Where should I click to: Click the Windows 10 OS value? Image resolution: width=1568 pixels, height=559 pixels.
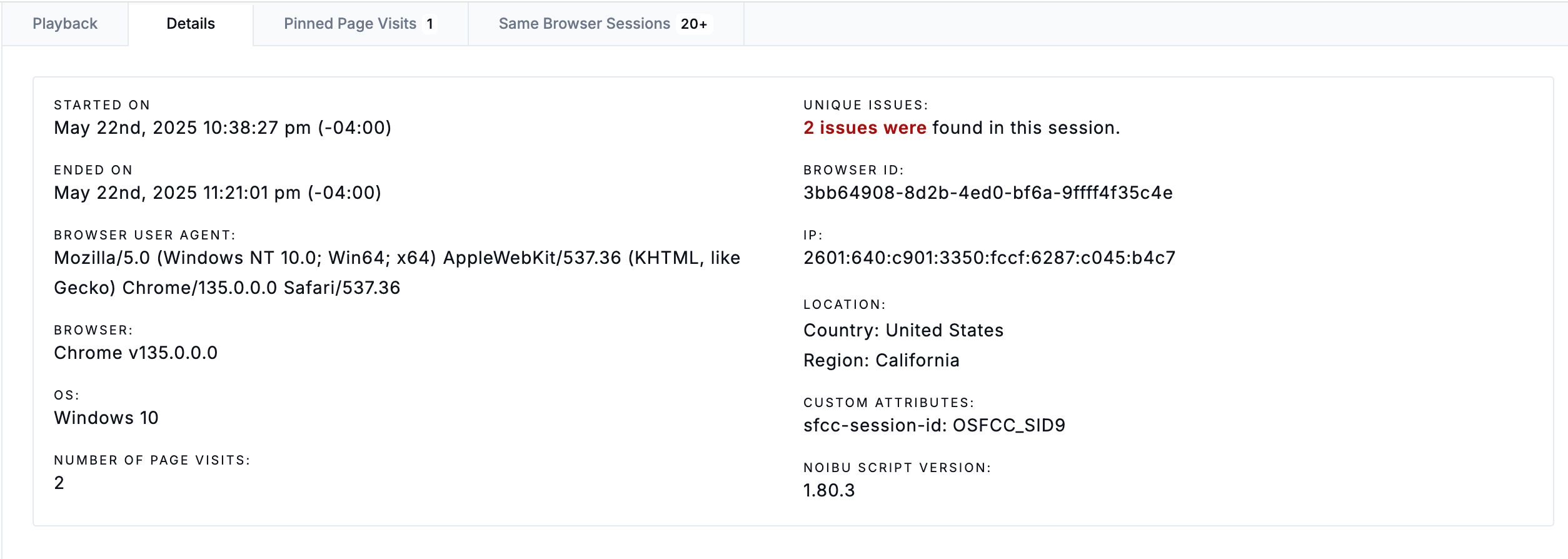click(106, 418)
